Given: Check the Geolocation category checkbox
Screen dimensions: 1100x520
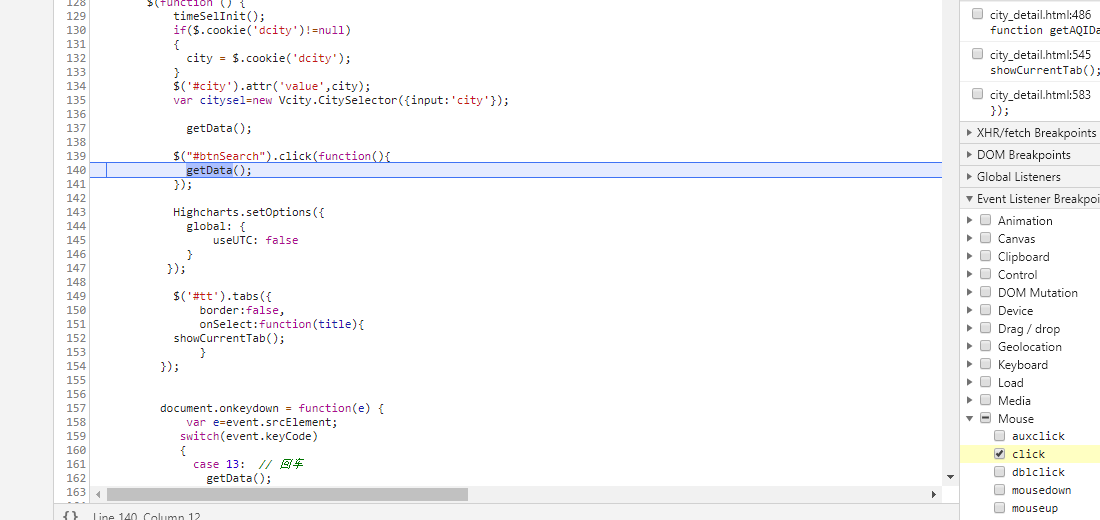Looking at the screenshot, I should click(x=985, y=346).
